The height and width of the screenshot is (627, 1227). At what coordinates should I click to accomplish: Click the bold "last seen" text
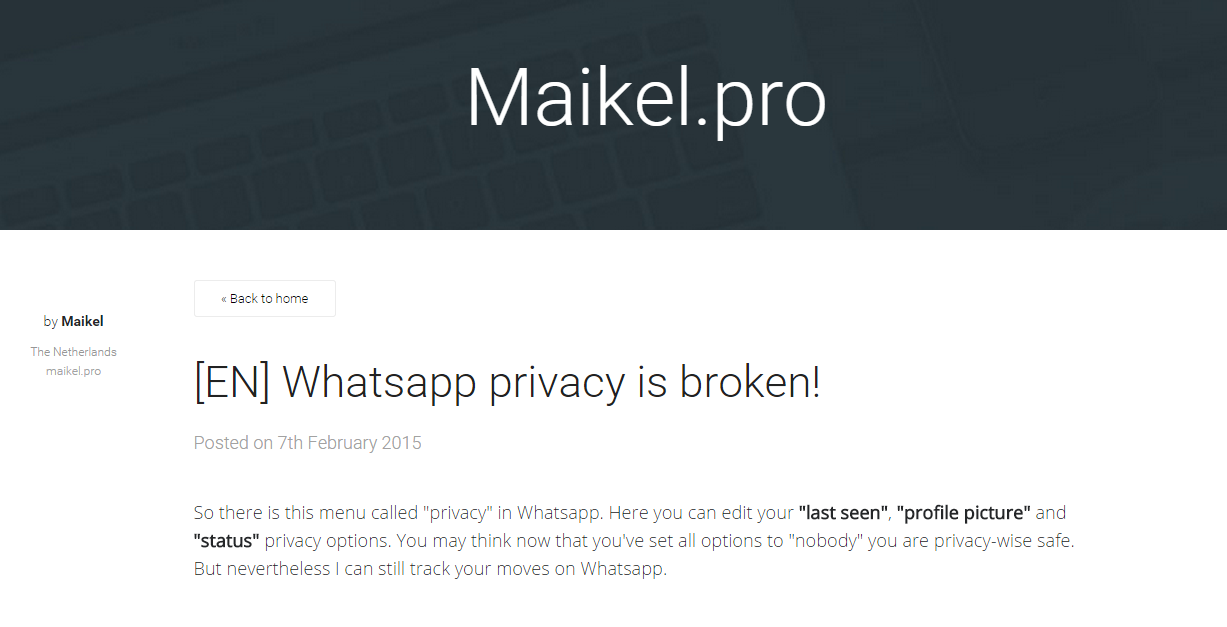843,513
